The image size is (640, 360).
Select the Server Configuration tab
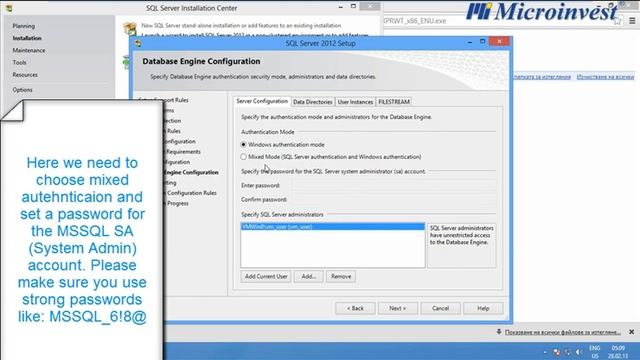262,101
